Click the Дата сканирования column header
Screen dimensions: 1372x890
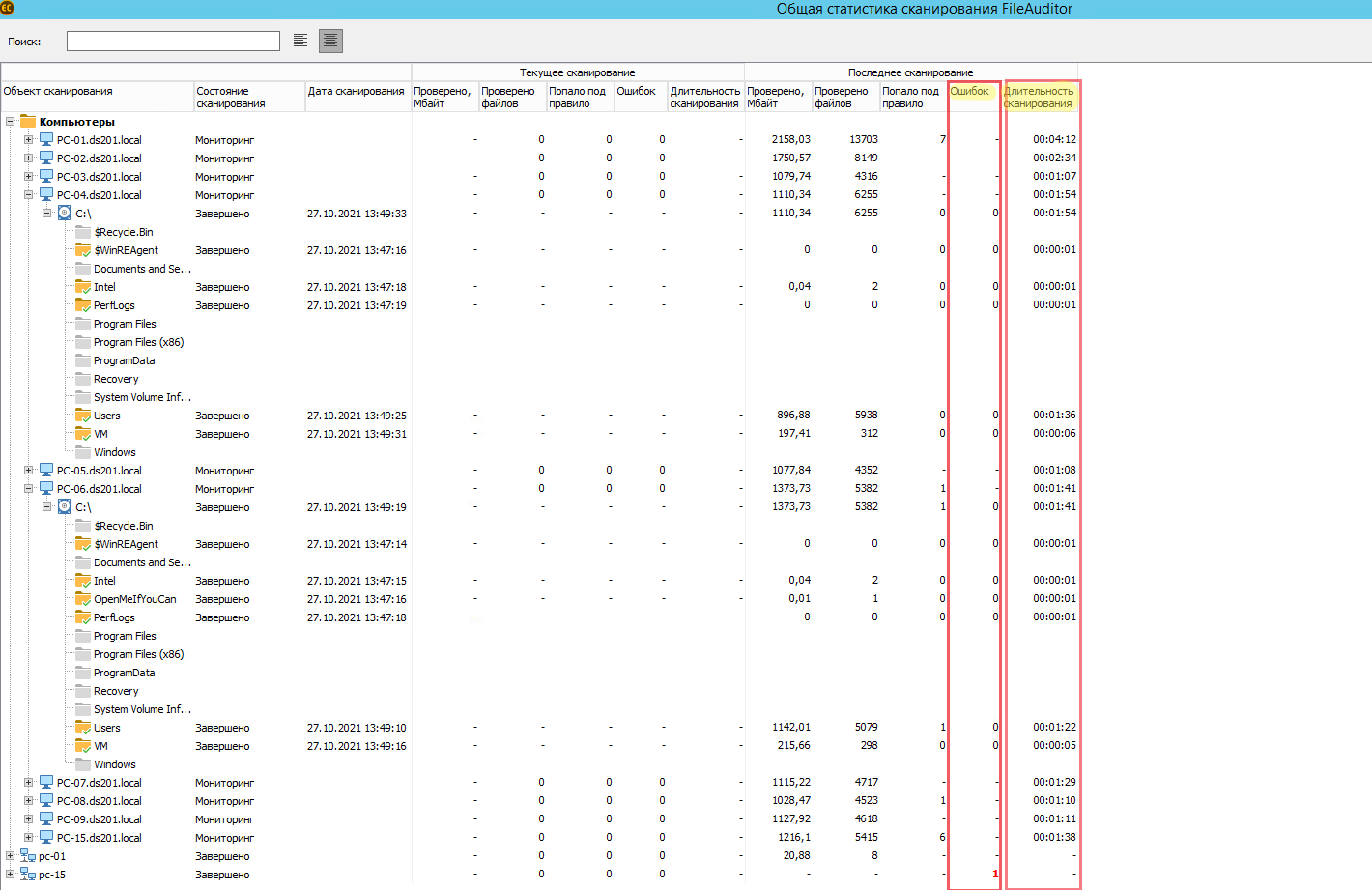point(357,97)
